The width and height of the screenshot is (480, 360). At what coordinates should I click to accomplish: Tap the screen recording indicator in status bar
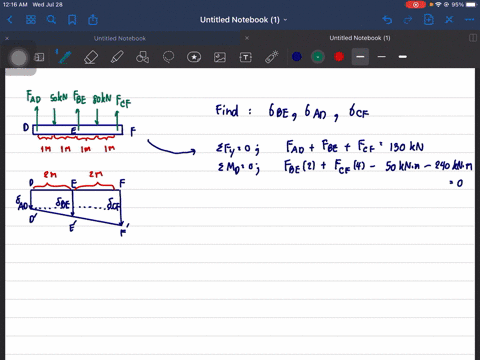(x=416, y=5)
